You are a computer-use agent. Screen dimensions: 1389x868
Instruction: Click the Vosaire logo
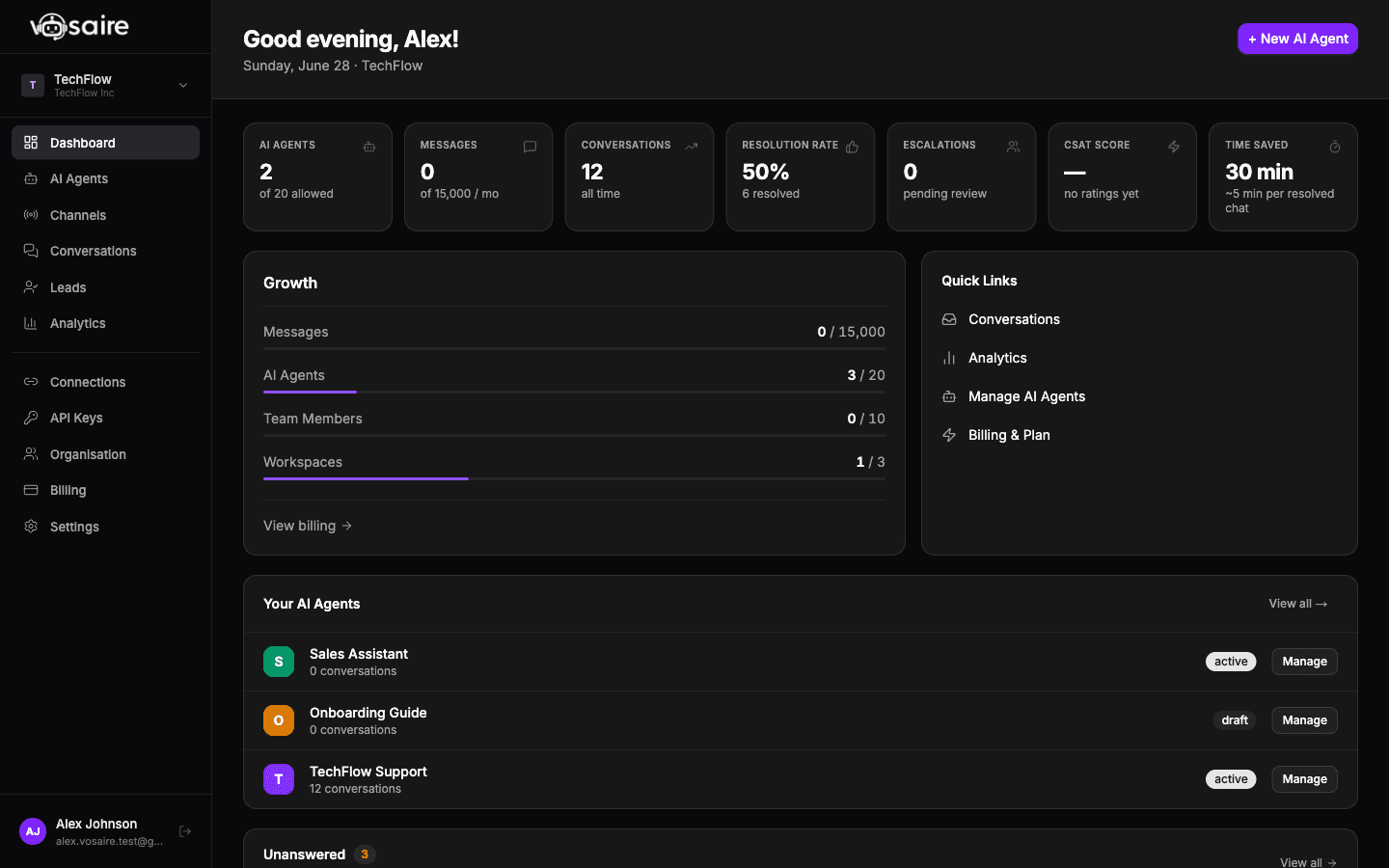click(79, 26)
